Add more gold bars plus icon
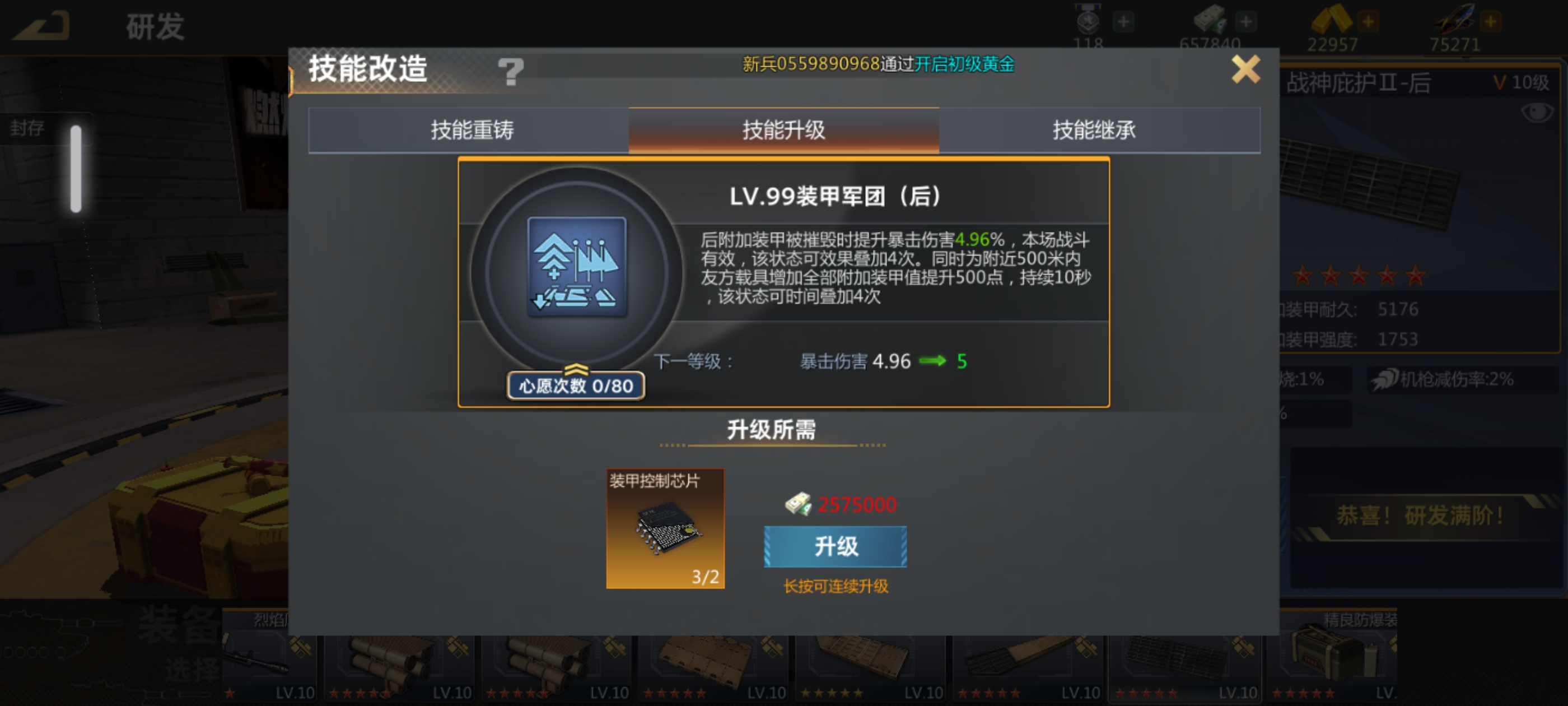Image resolution: width=1568 pixels, height=706 pixels. pyautogui.click(x=1368, y=22)
